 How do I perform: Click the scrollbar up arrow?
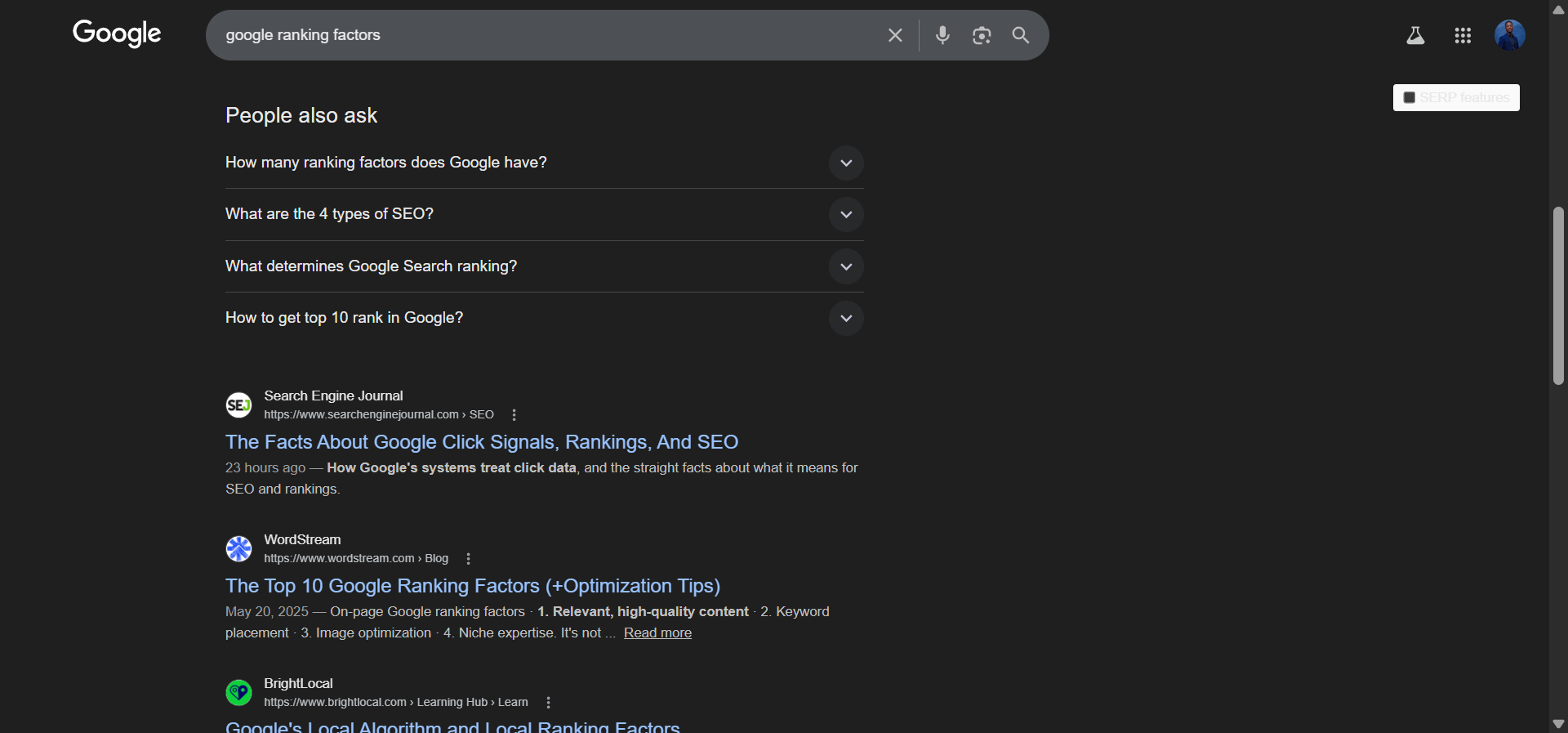pos(1558,10)
